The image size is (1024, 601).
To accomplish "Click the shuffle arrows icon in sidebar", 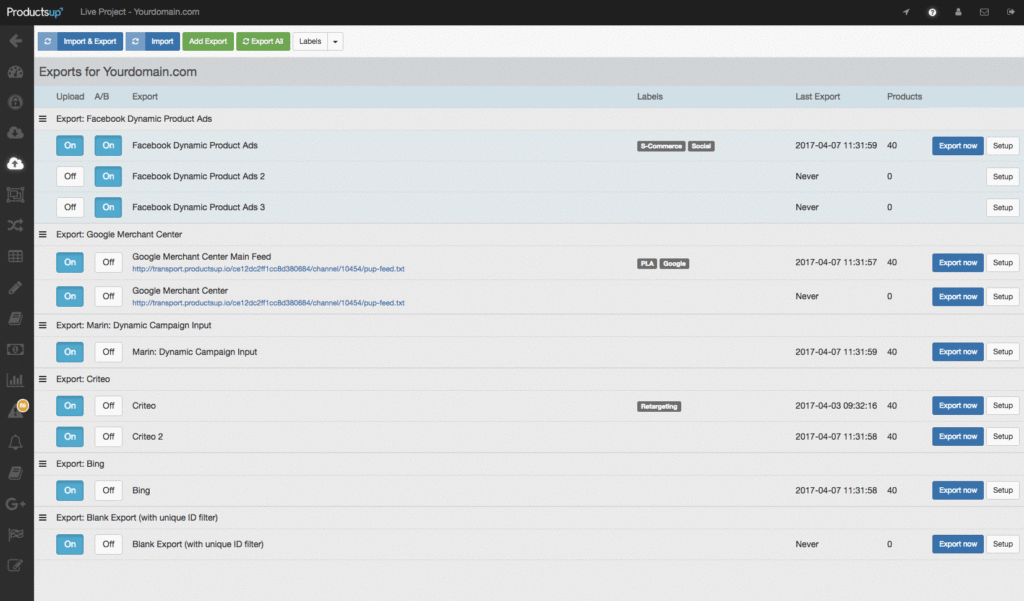I will point(16,225).
